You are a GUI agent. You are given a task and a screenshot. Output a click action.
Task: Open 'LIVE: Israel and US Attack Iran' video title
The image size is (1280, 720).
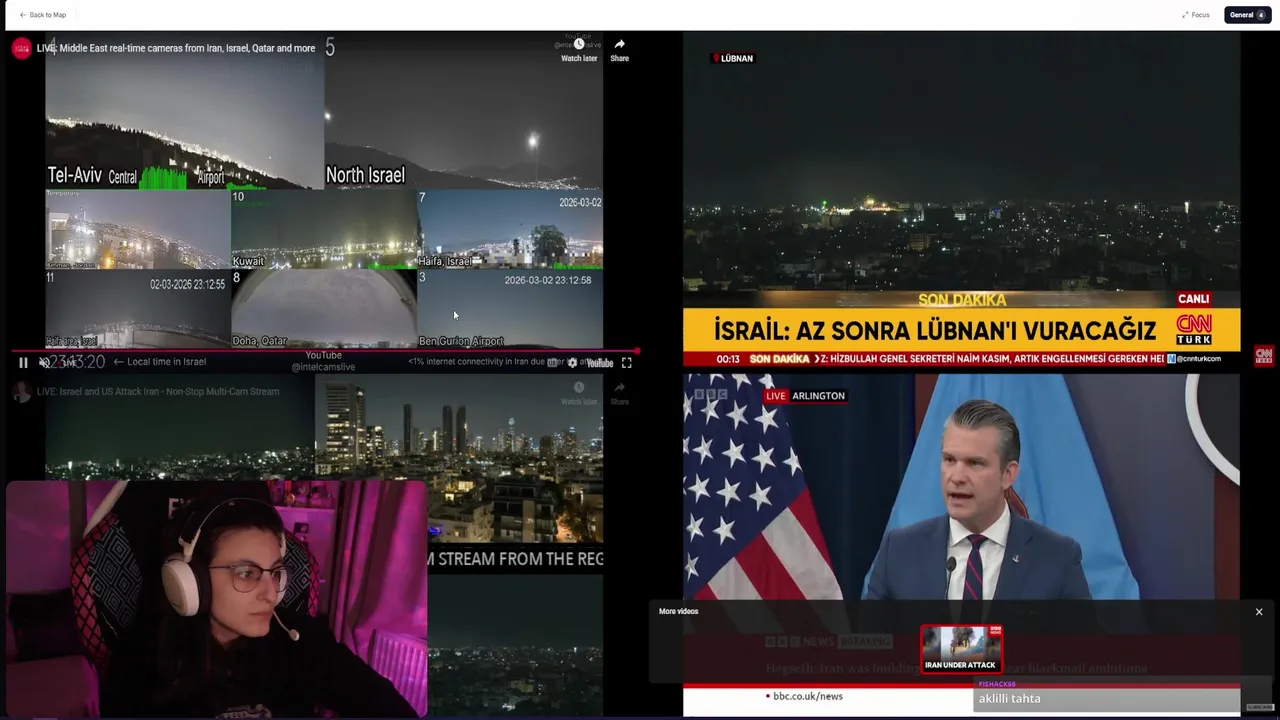tap(158, 392)
